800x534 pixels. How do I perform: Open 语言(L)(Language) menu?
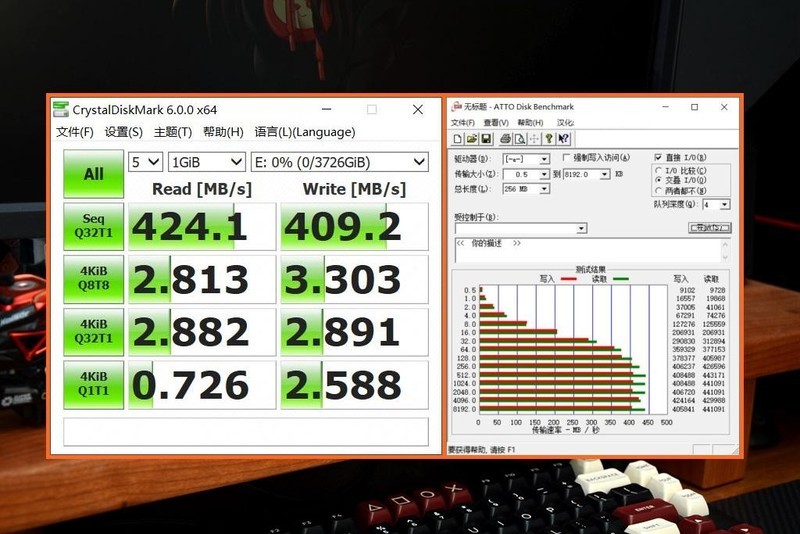[x=305, y=132]
